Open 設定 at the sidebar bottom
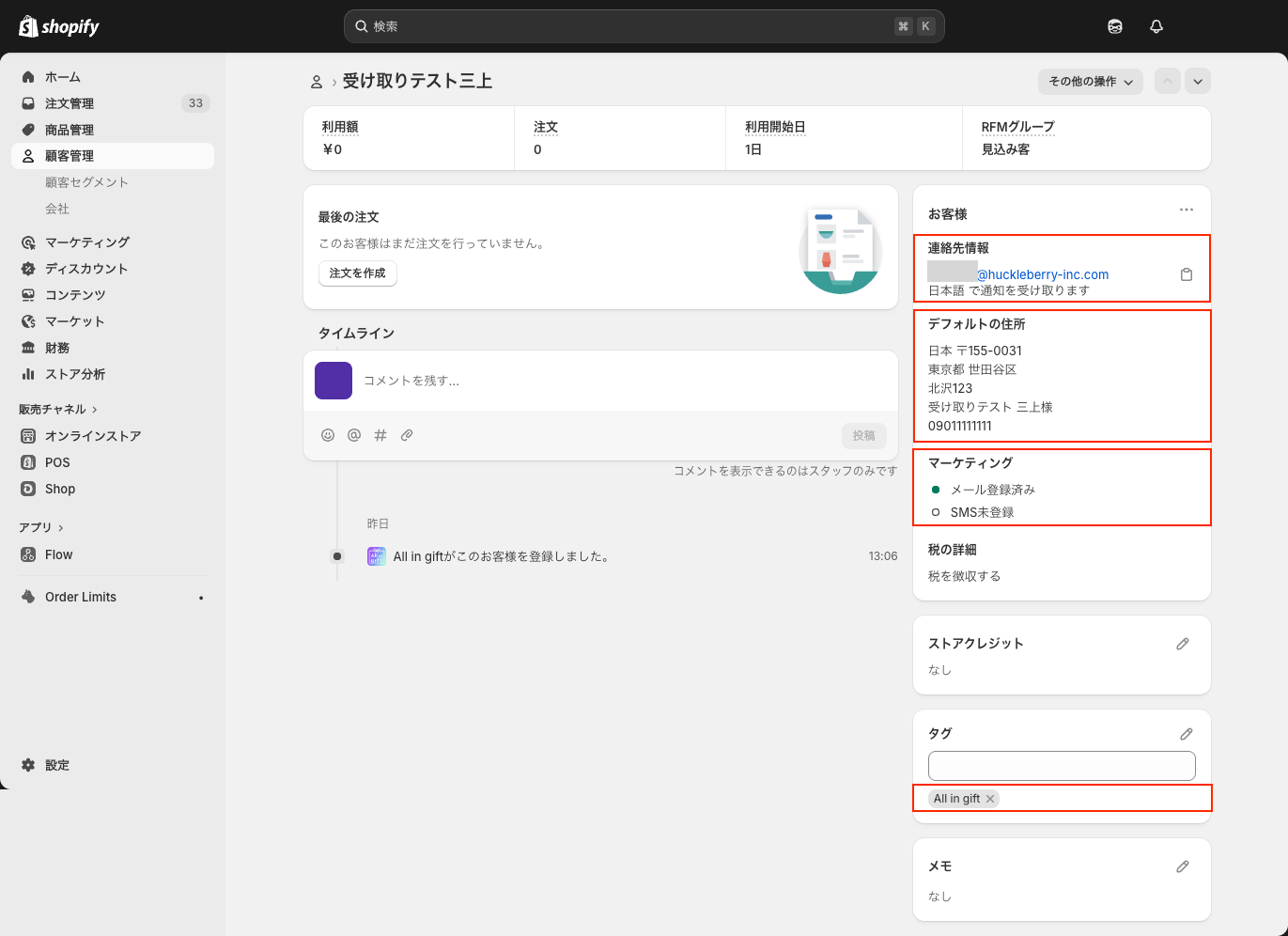This screenshot has height=936, width=1288. 113,765
